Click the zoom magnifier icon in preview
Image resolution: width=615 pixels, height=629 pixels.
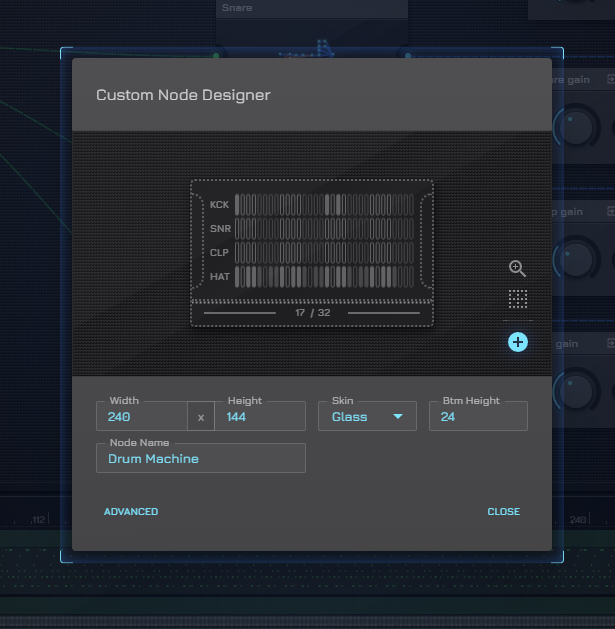coord(517,268)
